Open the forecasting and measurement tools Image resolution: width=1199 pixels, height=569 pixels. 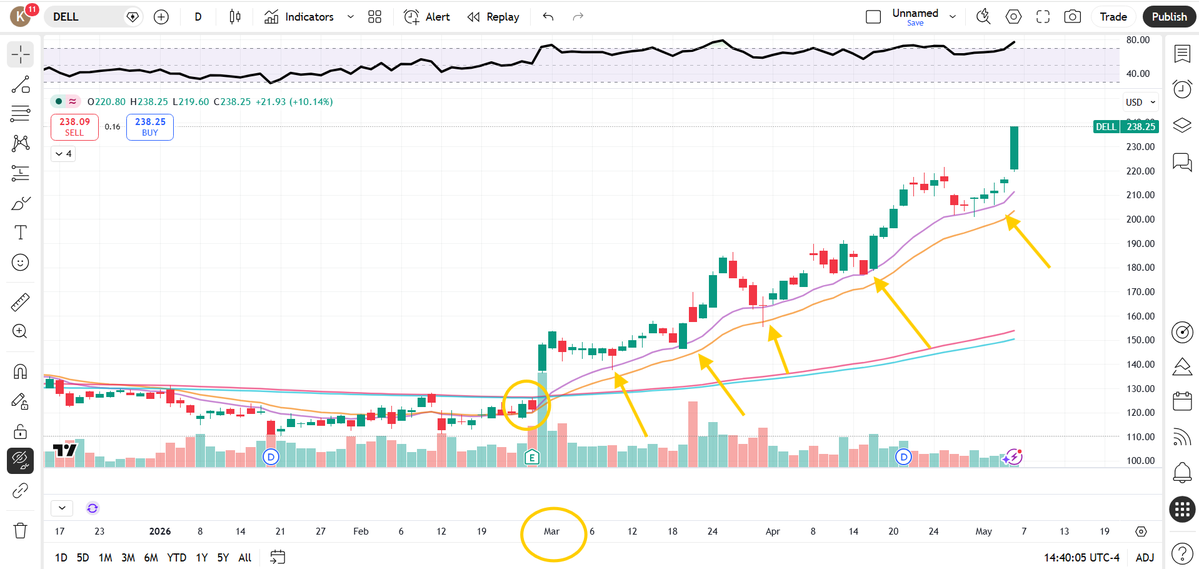click(21, 173)
